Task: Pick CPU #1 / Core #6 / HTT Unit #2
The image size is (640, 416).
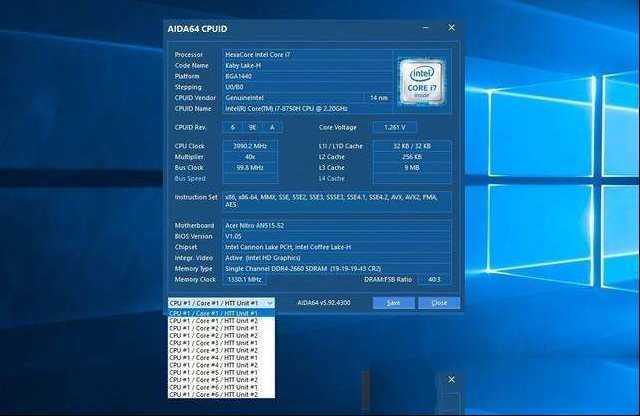Action: 221,394
